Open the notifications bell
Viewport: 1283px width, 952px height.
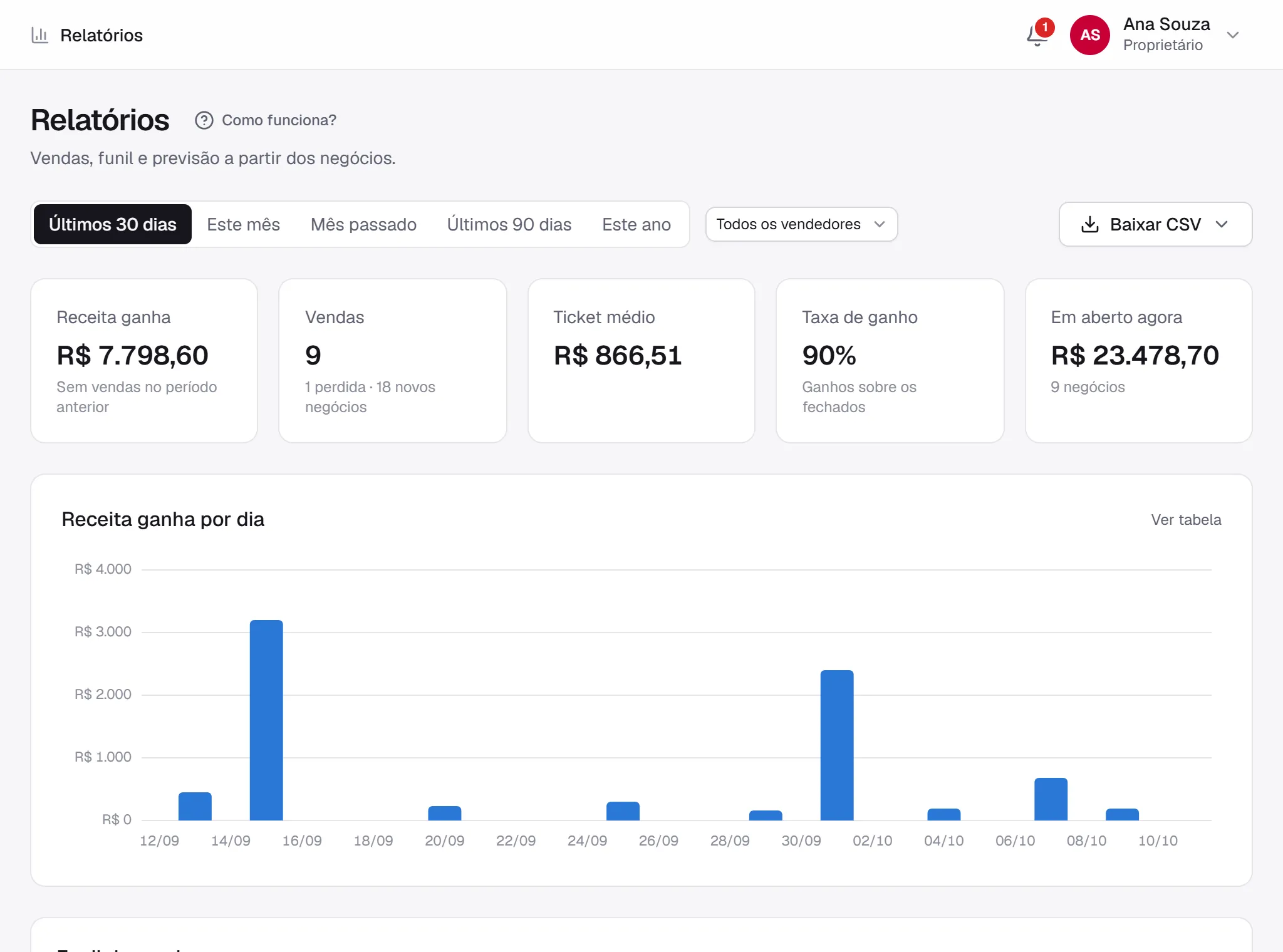pos(1038,35)
